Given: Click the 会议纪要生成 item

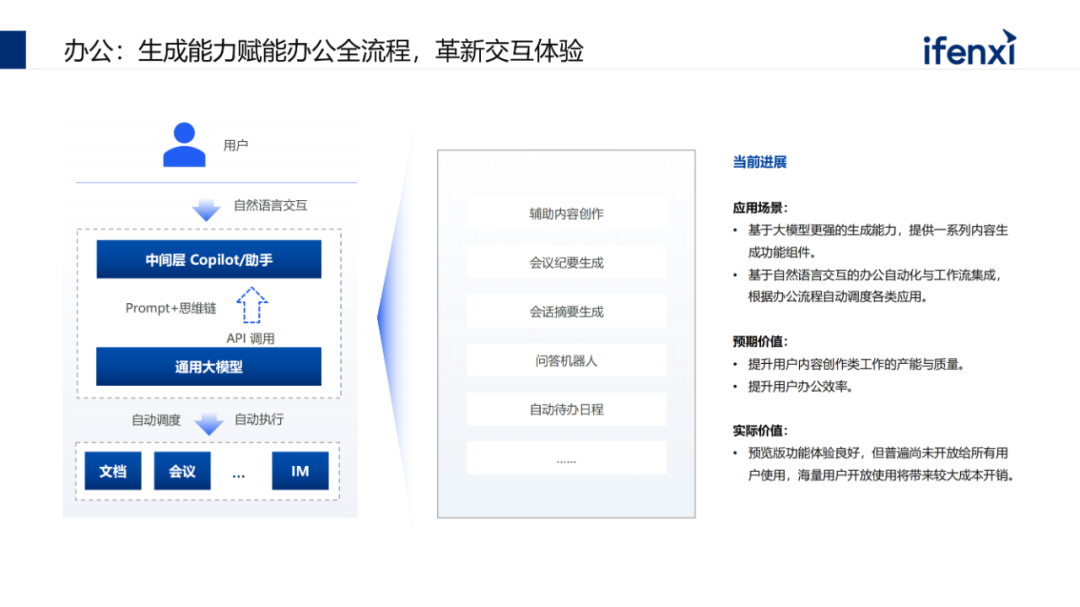Looking at the screenshot, I should pyautogui.click(x=566, y=263).
